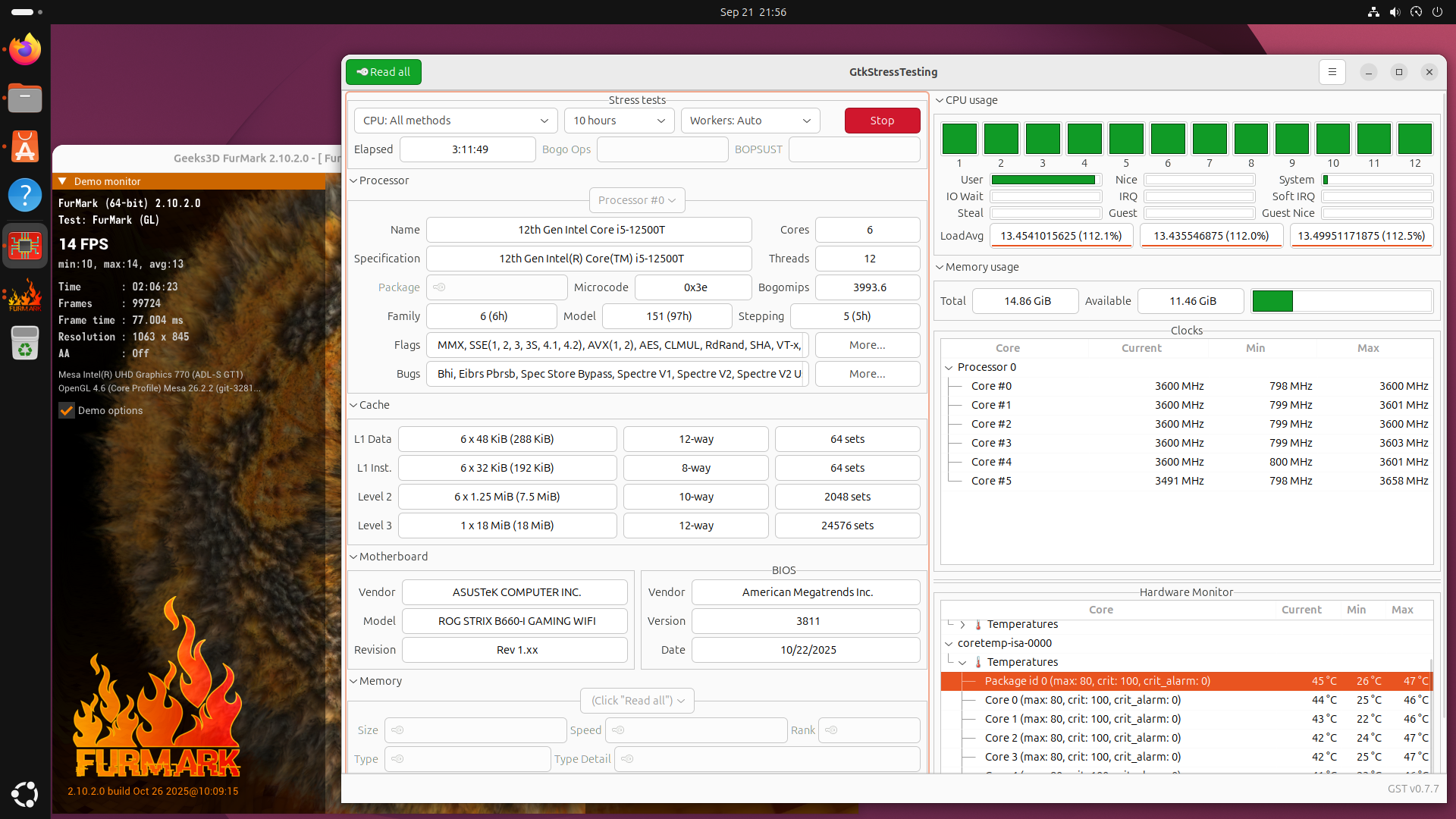Collapse the coretemp-isa-0000 tree node
The image size is (1456, 819).
click(x=949, y=643)
